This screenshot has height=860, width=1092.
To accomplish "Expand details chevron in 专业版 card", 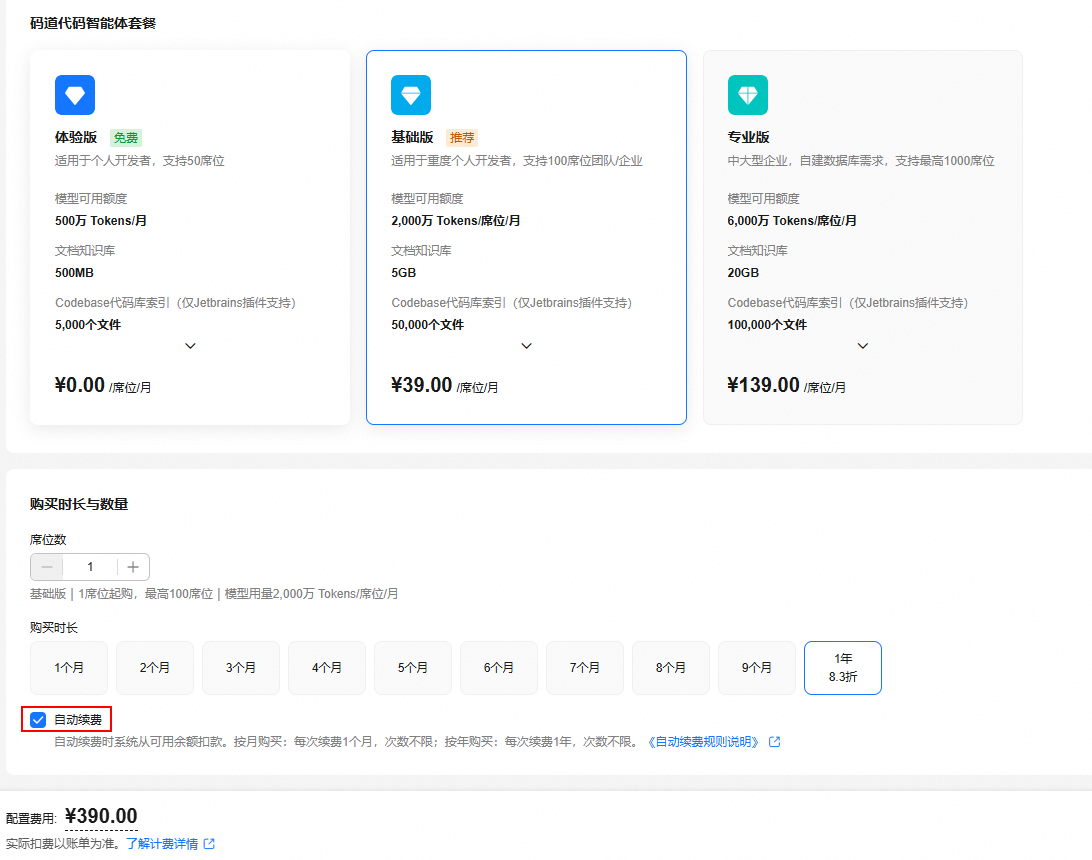I will 862,345.
